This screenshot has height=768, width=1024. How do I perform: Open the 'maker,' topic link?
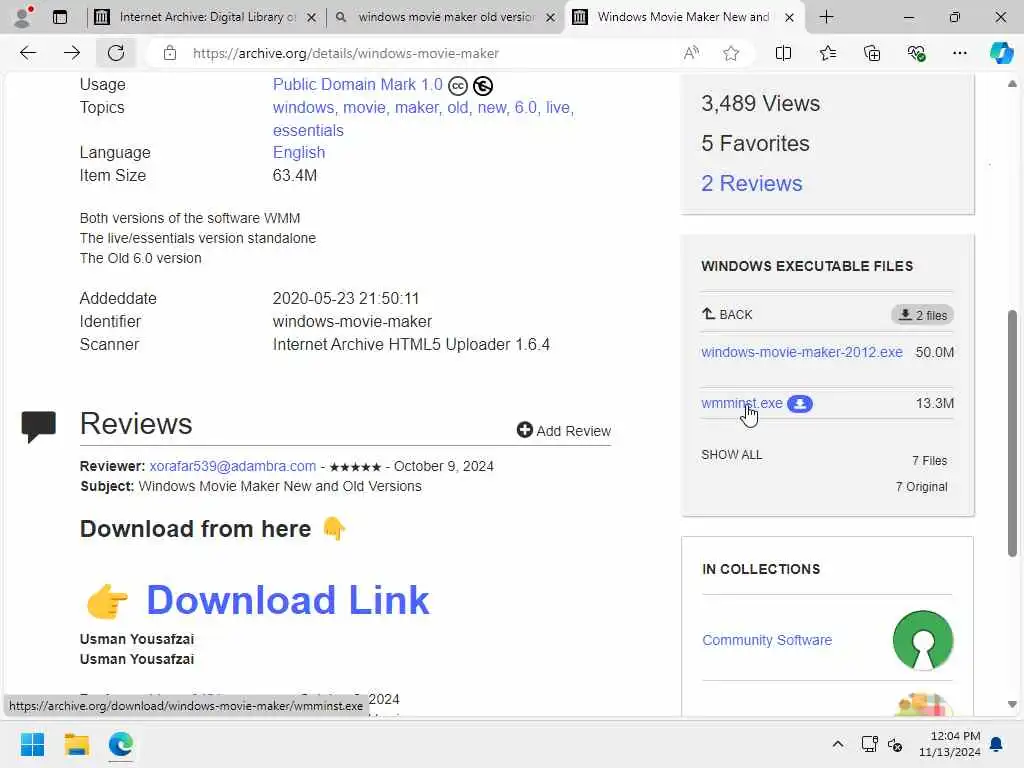tap(417, 108)
